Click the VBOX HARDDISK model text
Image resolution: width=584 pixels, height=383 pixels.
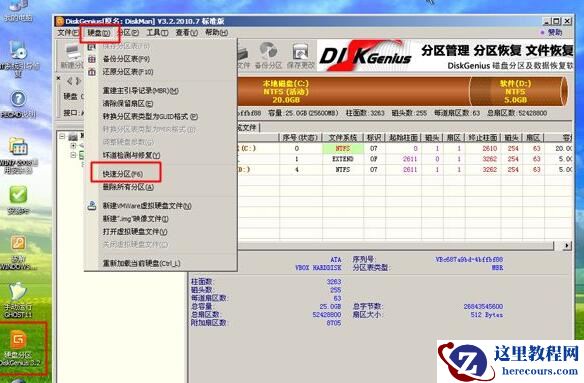point(318,268)
